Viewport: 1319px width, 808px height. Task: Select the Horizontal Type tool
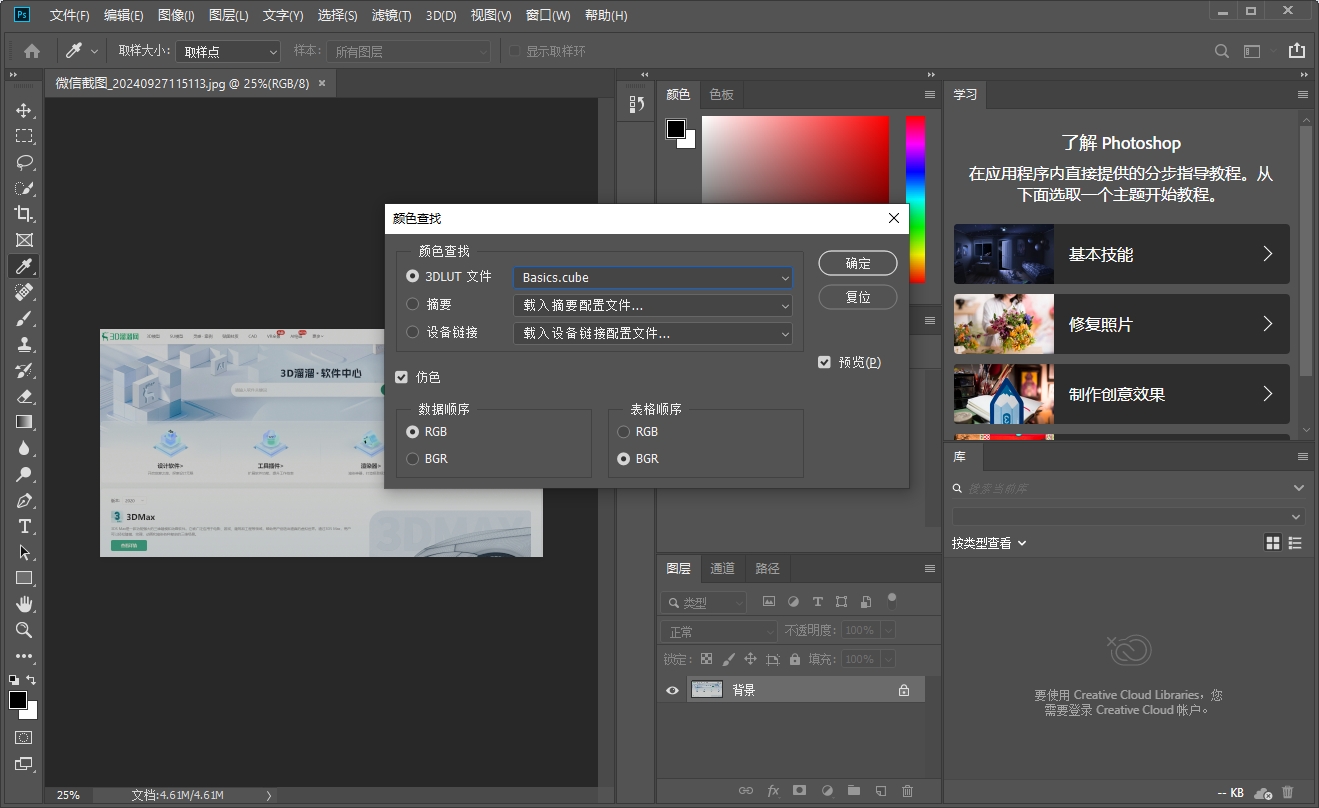point(24,526)
